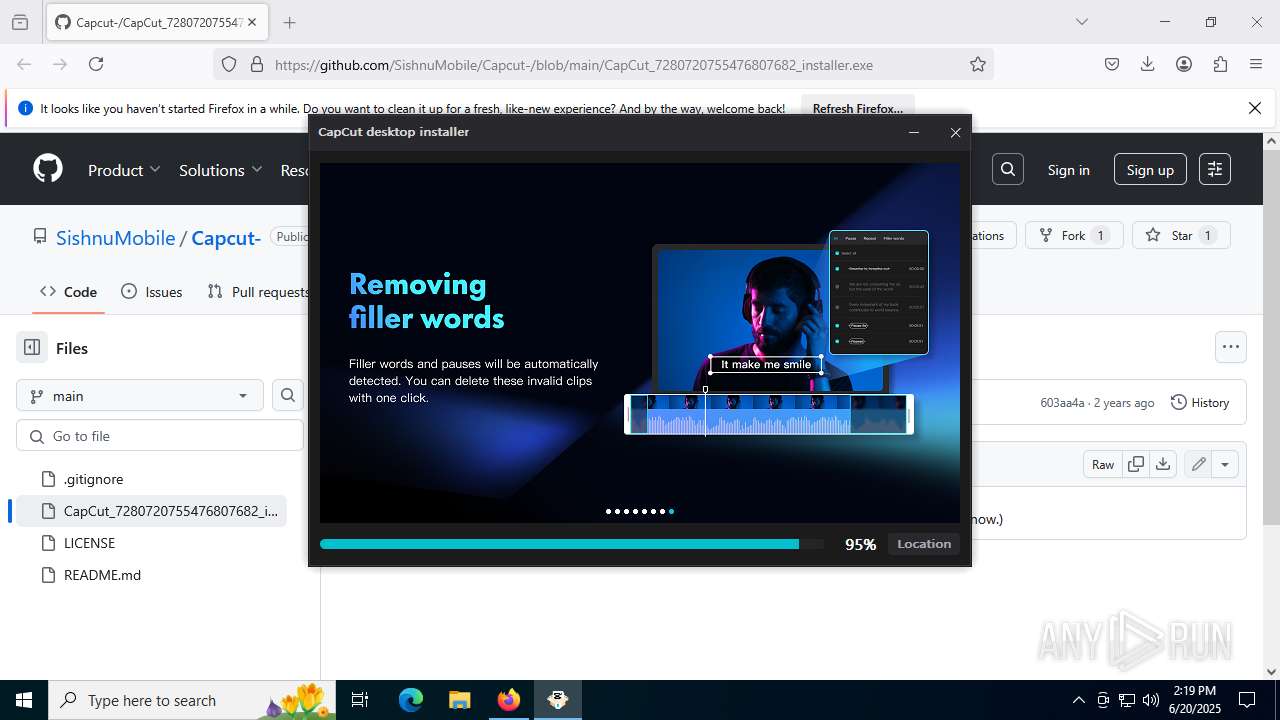The image size is (1280, 720).
Task: Open Firefox extensions icon
Action: (1220, 64)
